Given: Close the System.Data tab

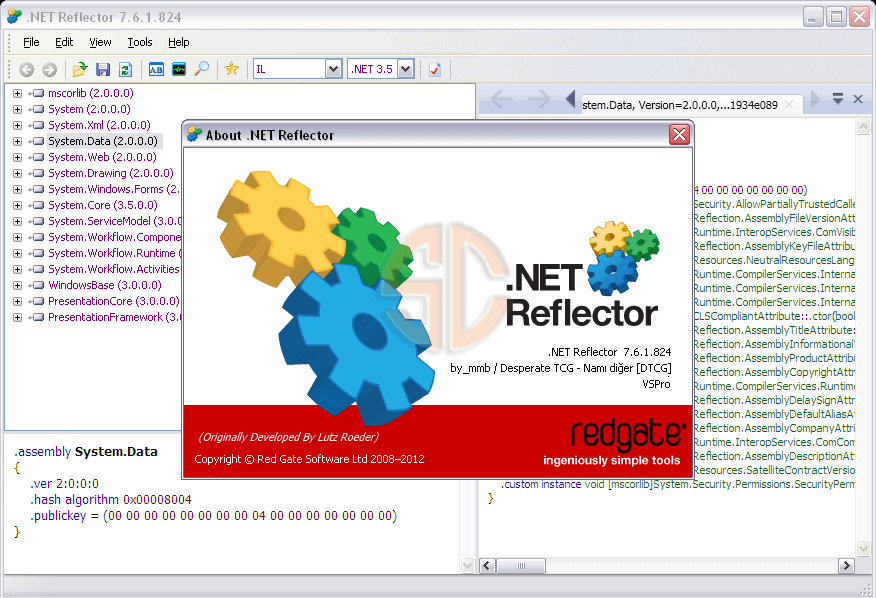Looking at the screenshot, I should point(789,104).
